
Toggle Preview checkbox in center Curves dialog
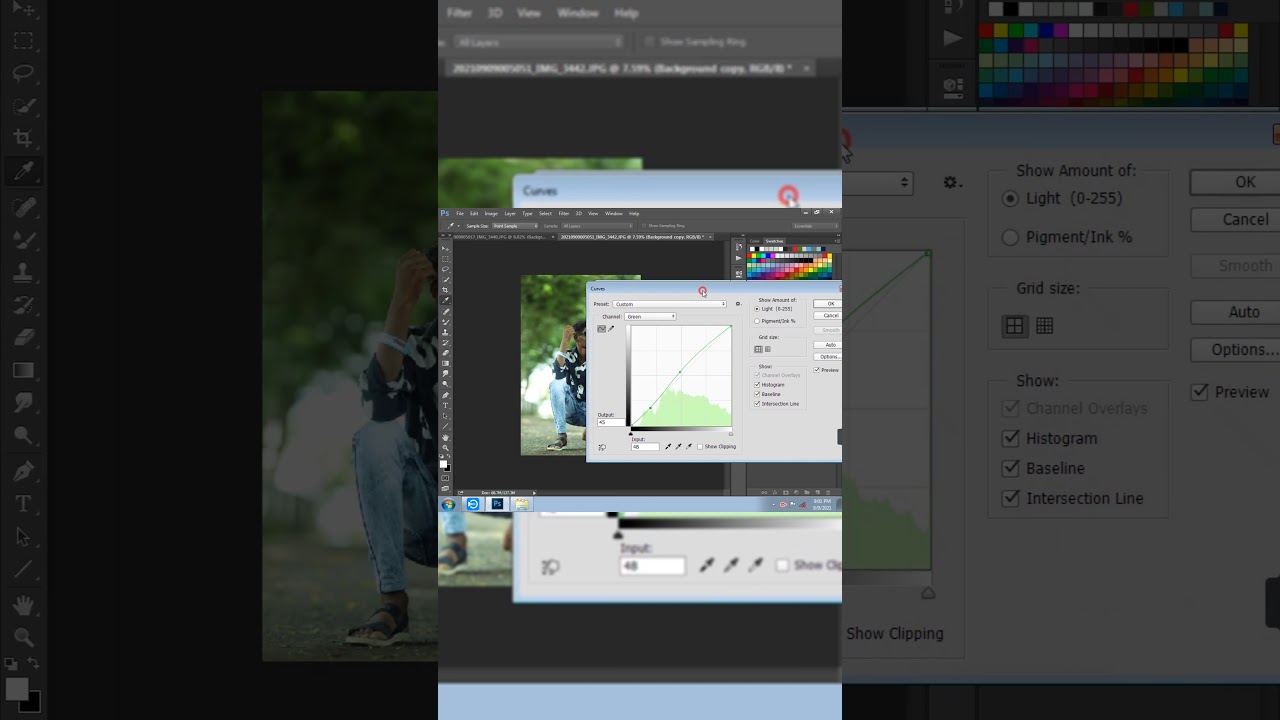[817, 370]
